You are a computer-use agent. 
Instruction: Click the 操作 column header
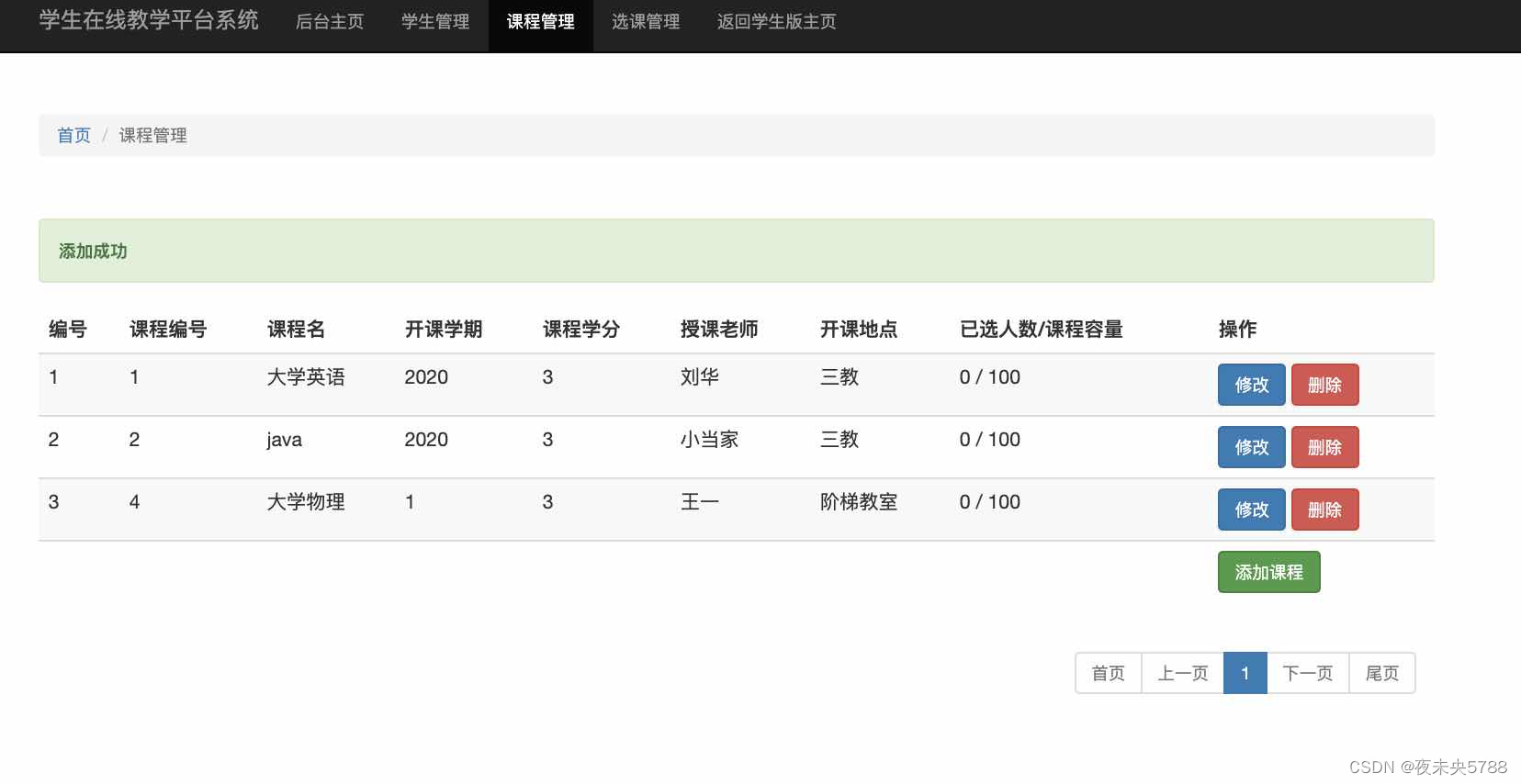(x=1238, y=329)
